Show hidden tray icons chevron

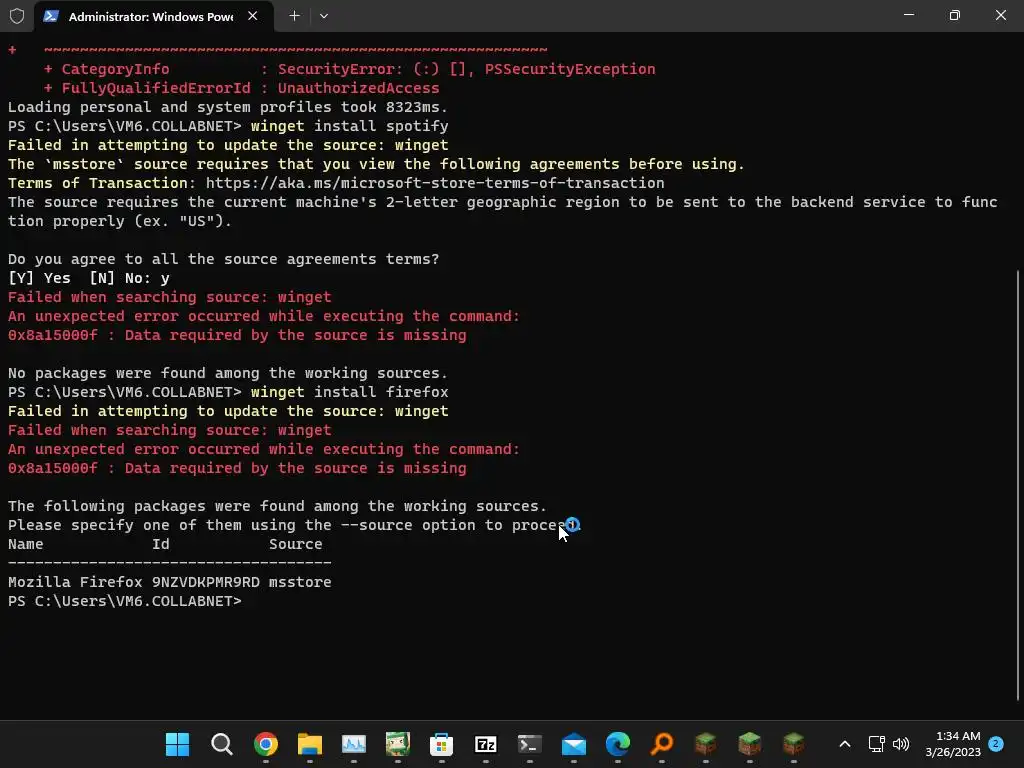coord(844,744)
